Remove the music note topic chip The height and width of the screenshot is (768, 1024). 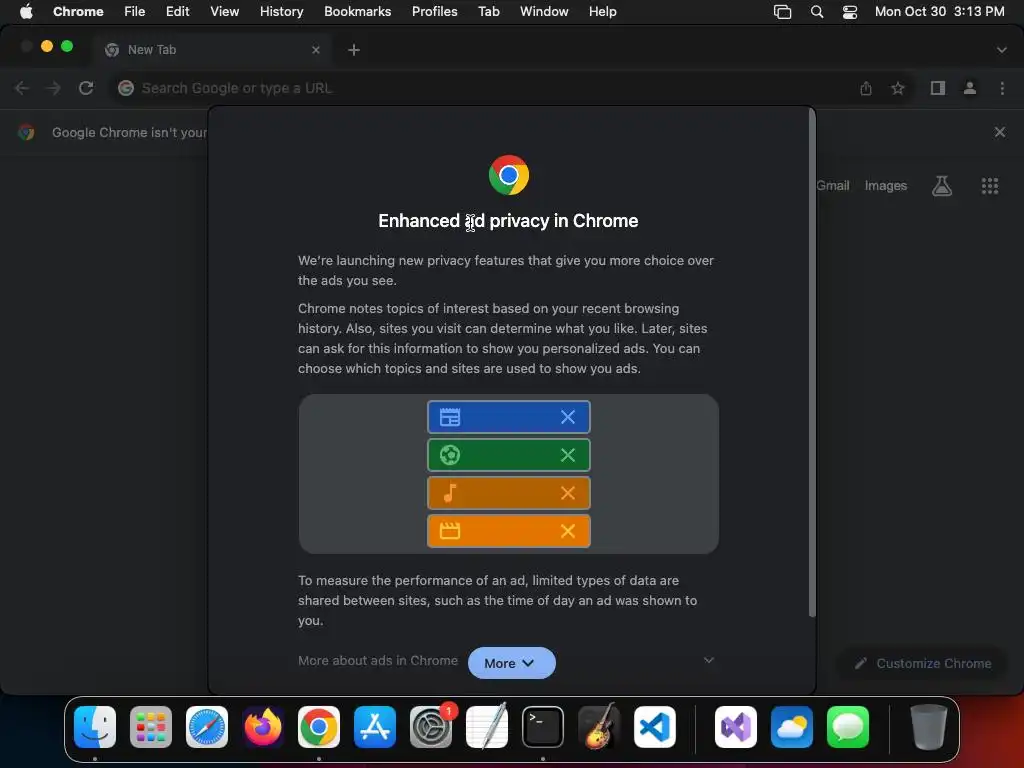click(568, 493)
